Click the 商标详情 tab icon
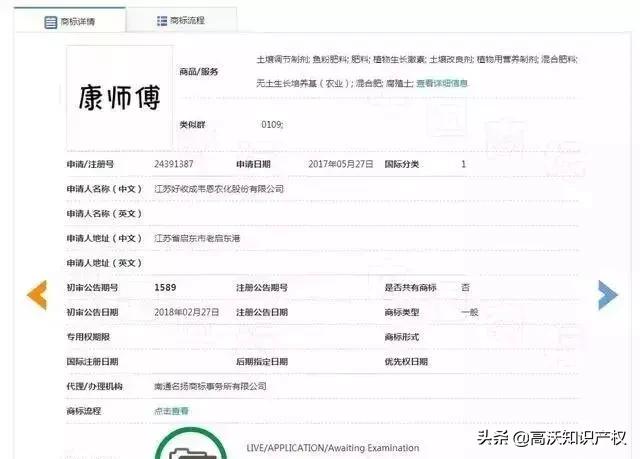The width and height of the screenshot is (640, 459). [51, 22]
